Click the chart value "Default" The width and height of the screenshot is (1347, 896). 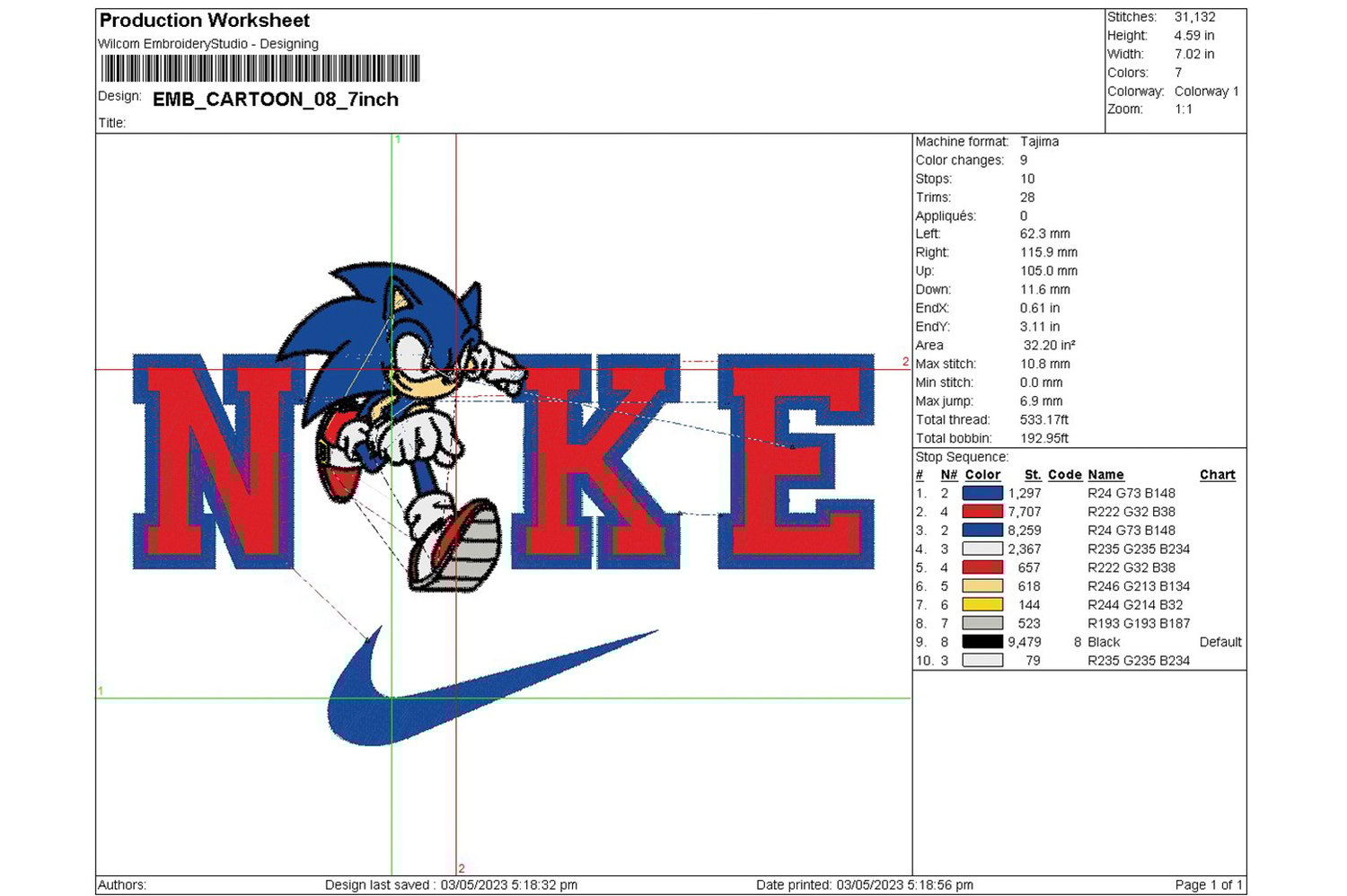tap(1220, 642)
